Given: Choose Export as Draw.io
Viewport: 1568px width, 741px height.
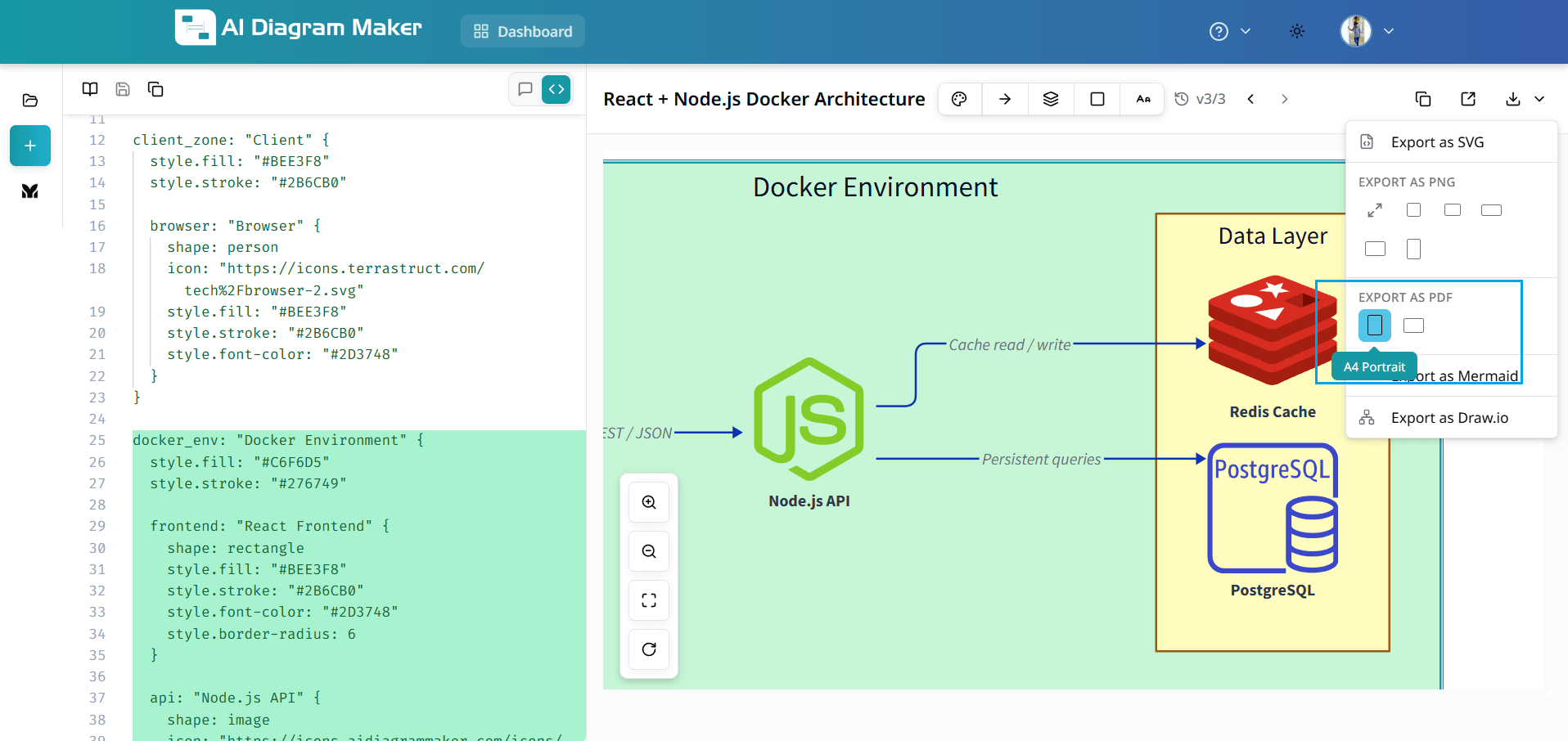Looking at the screenshot, I should (1449, 418).
